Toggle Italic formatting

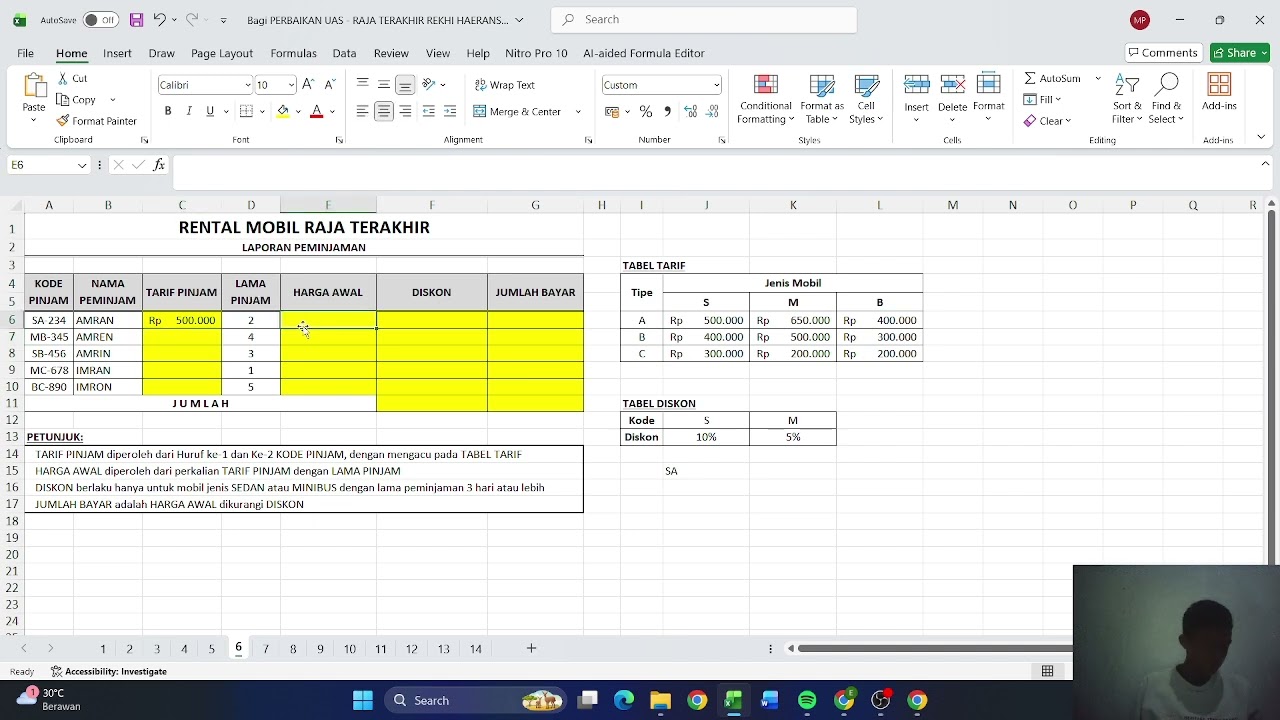pyautogui.click(x=189, y=112)
